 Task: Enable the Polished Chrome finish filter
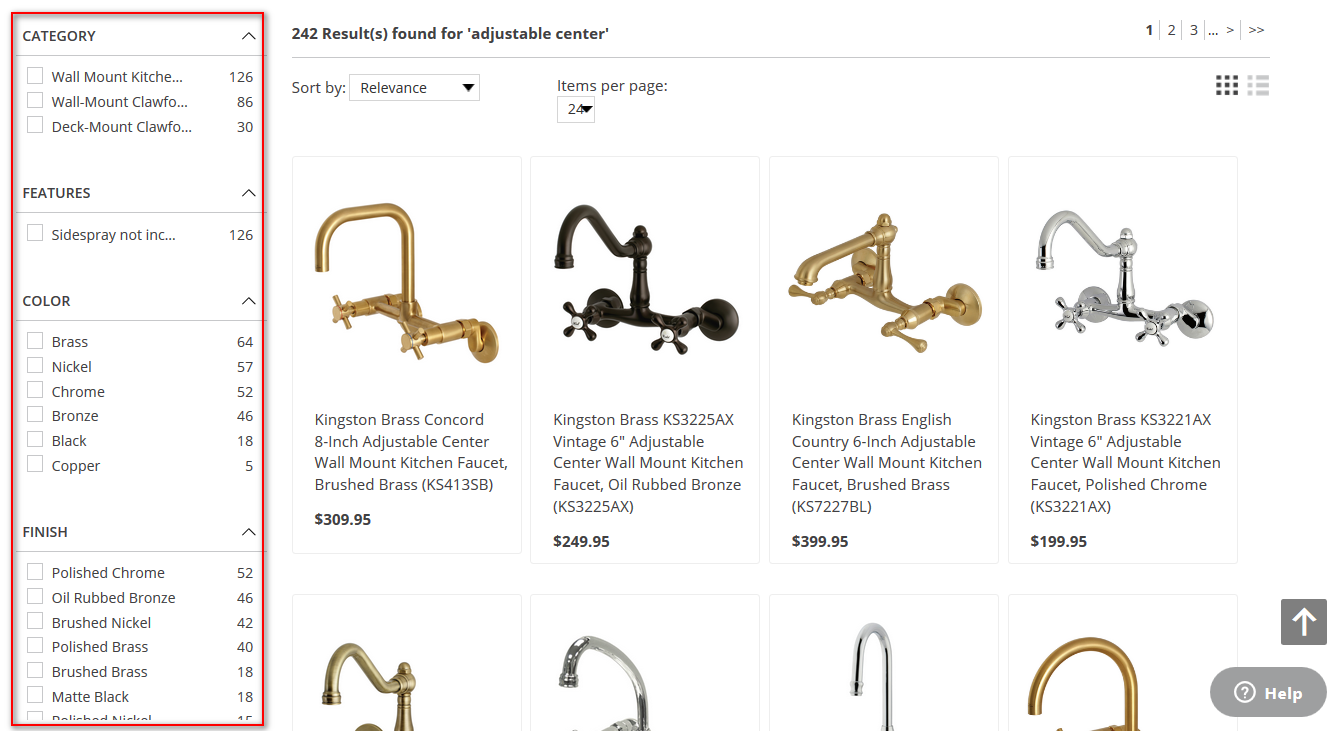tap(36, 572)
